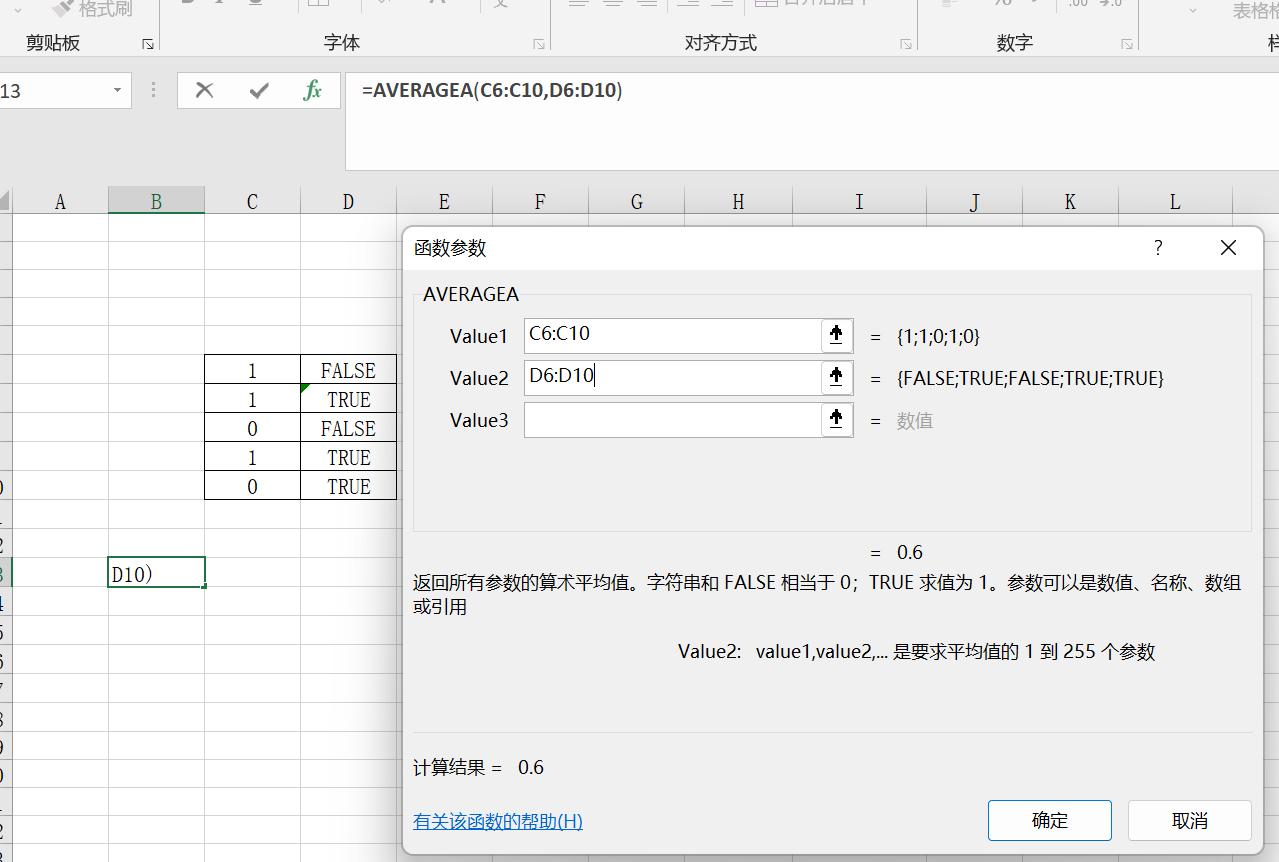Click cell C8 containing 0 beside FALSE
The height and width of the screenshot is (862, 1279).
click(x=252, y=428)
